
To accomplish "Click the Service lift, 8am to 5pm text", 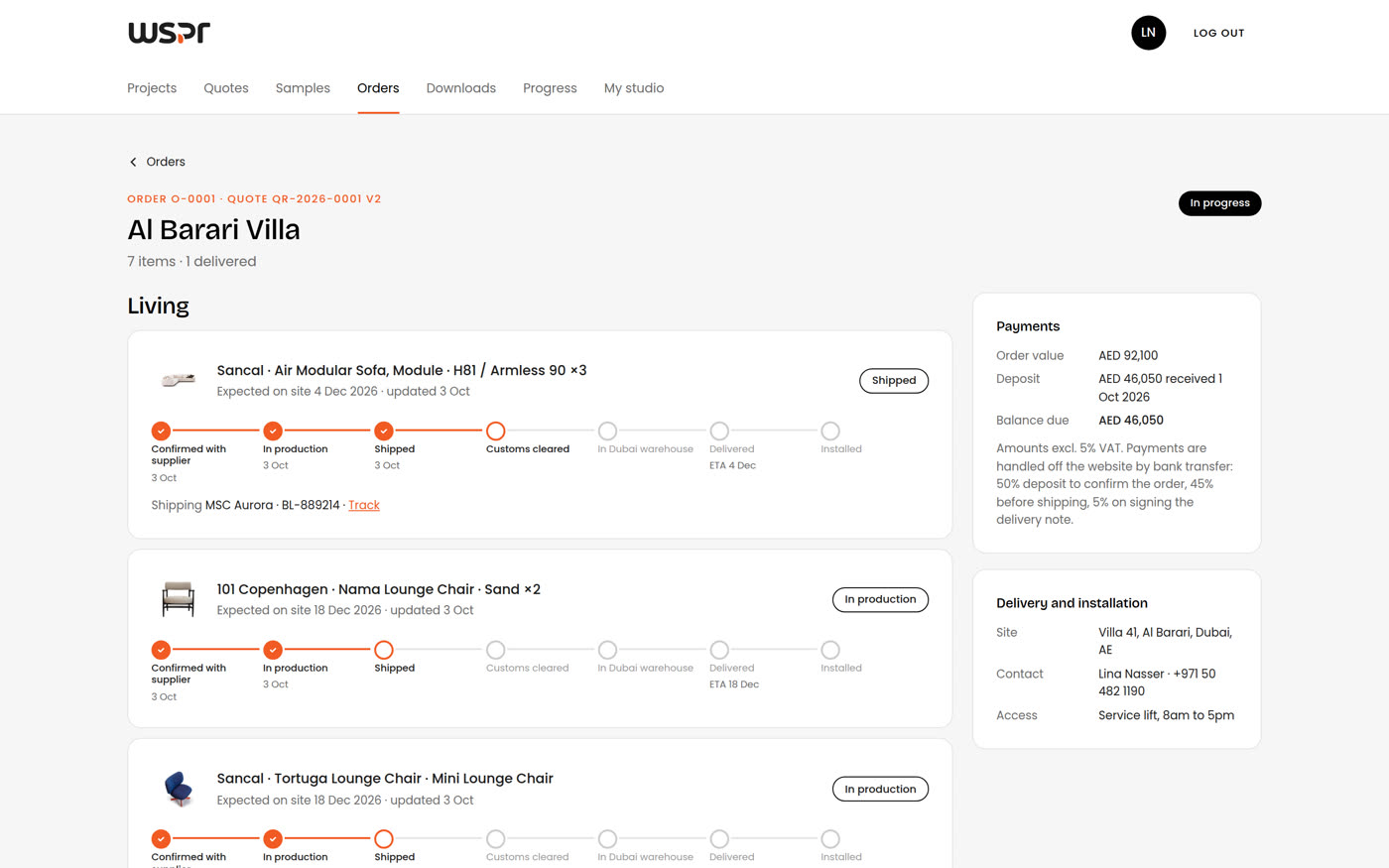I will 1167,715.
